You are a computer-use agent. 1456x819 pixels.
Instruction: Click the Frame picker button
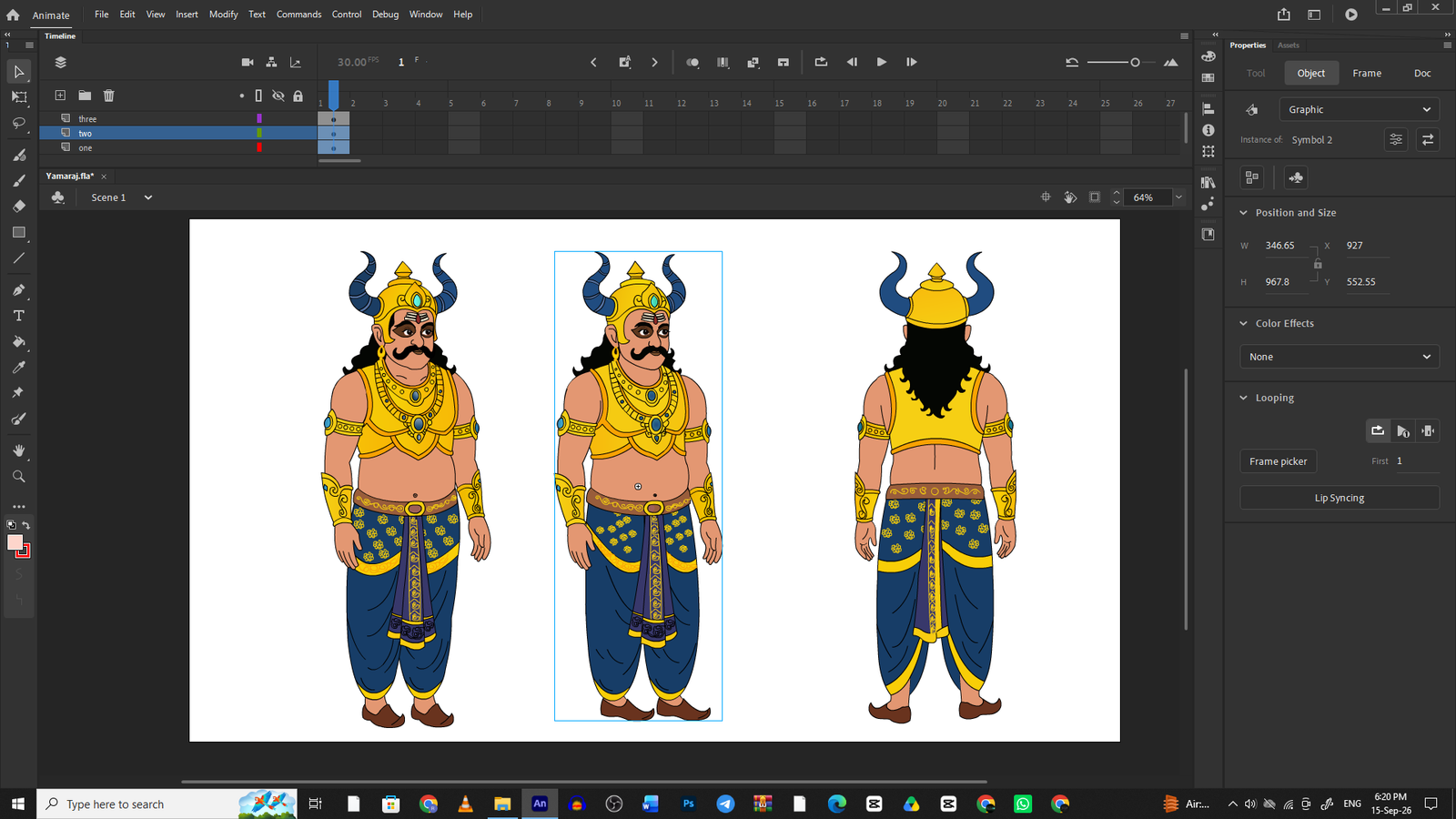pyautogui.click(x=1278, y=461)
